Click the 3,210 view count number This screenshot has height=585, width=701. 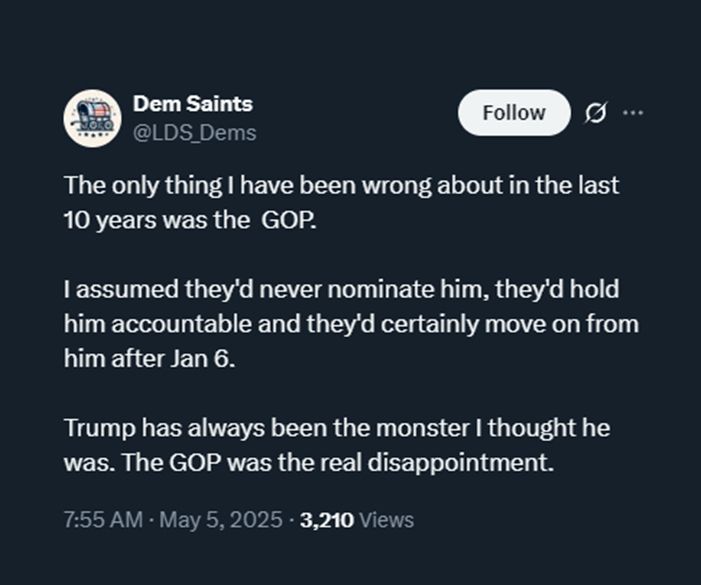327,520
